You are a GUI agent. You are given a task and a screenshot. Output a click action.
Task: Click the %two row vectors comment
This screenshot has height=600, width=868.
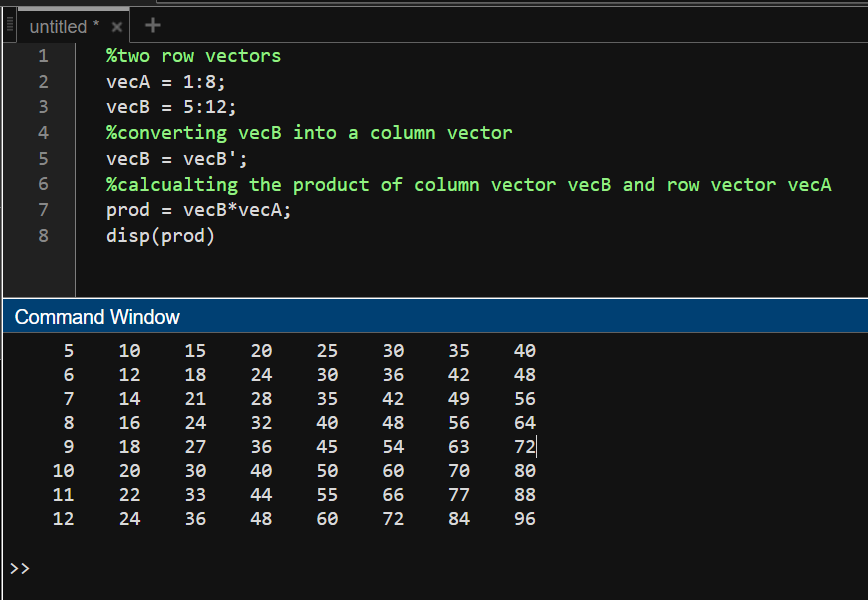pos(193,56)
